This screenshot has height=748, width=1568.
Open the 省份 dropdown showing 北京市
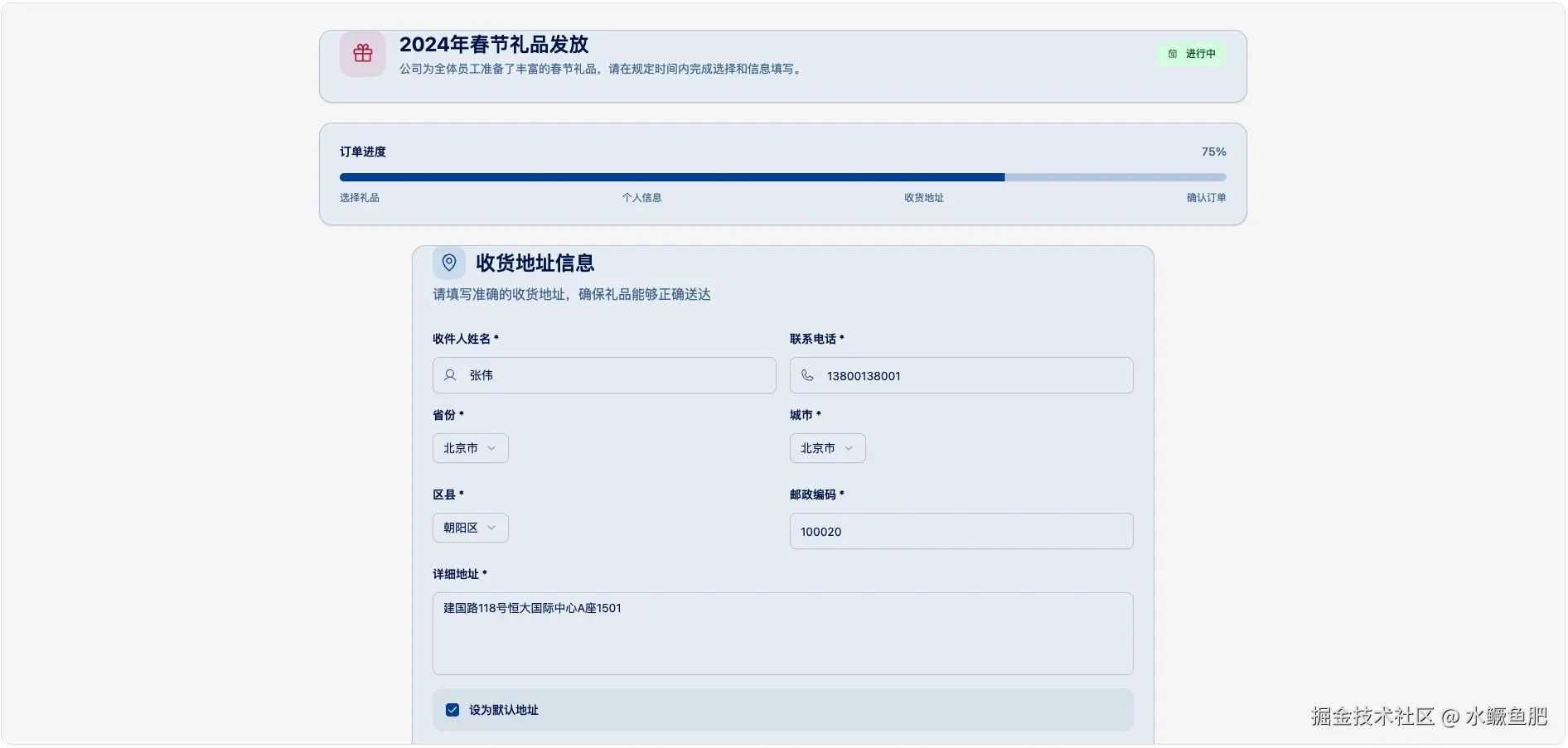[x=470, y=448]
